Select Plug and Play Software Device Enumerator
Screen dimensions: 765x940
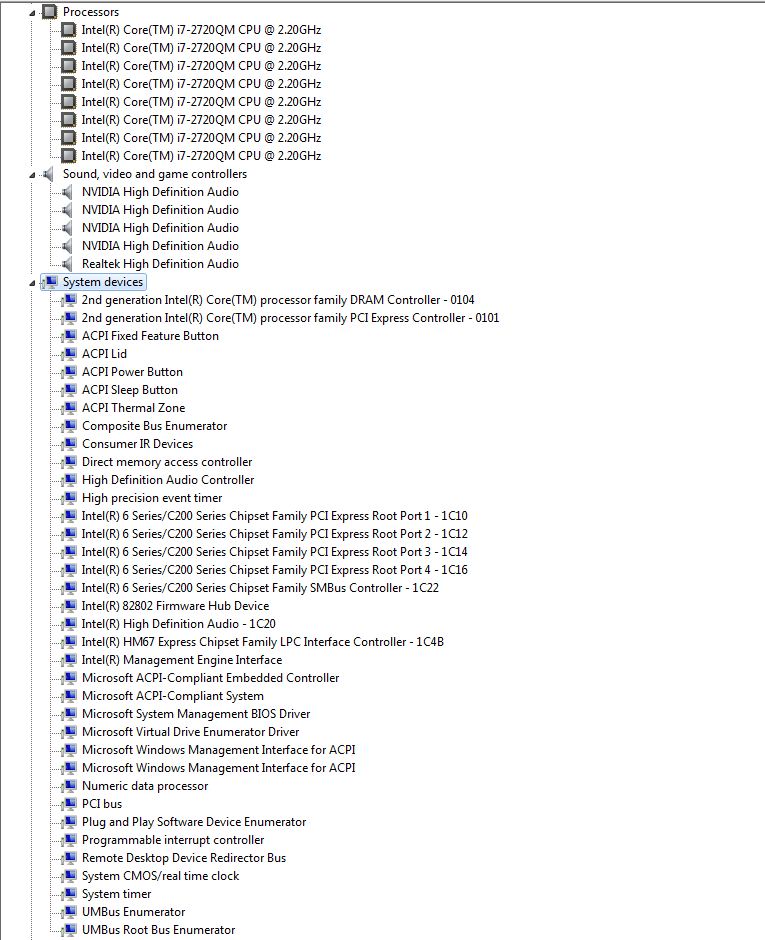[194, 822]
